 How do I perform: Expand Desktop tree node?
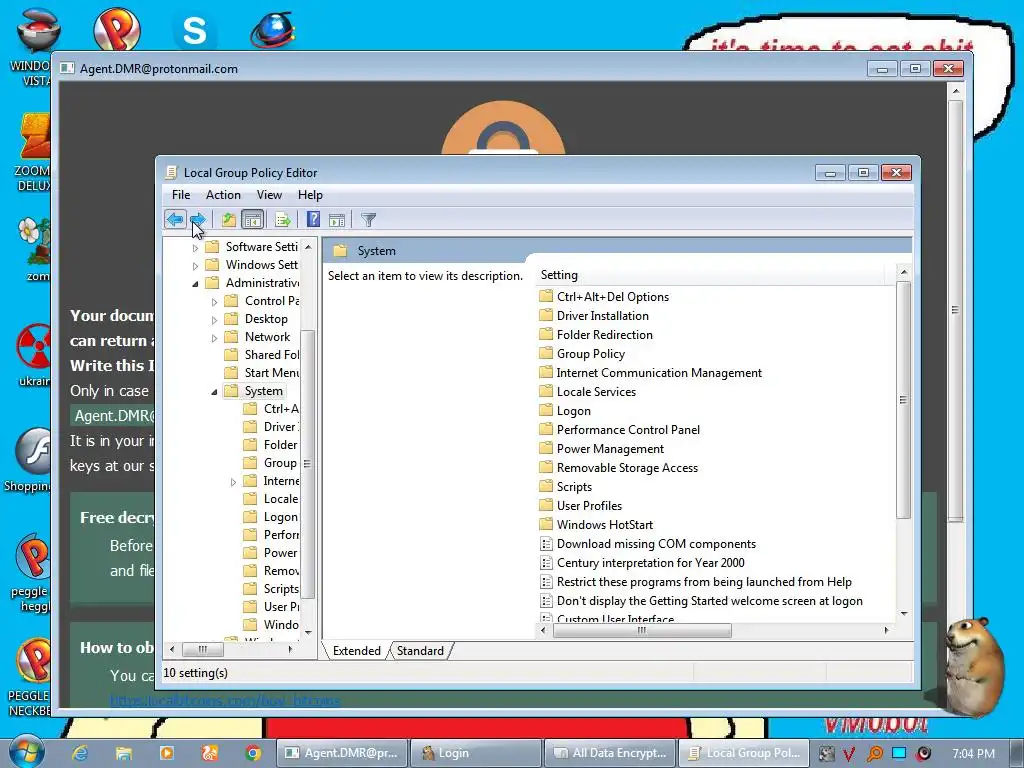214,320
